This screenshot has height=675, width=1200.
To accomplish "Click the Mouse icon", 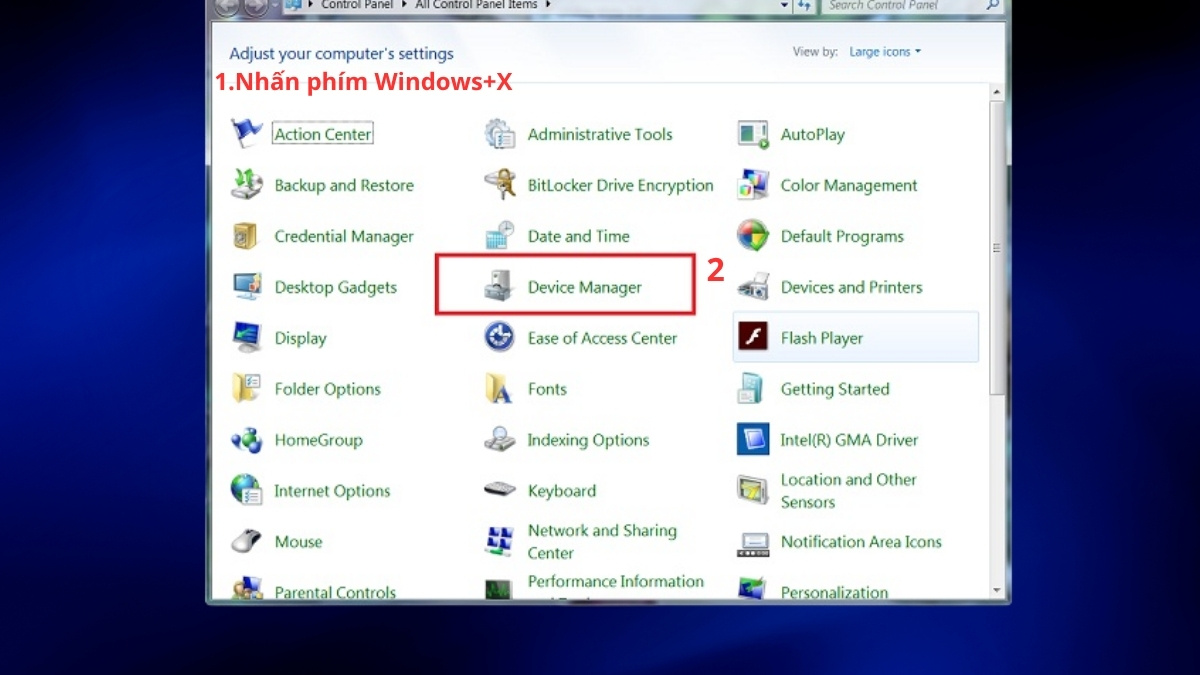I will coord(247,542).
